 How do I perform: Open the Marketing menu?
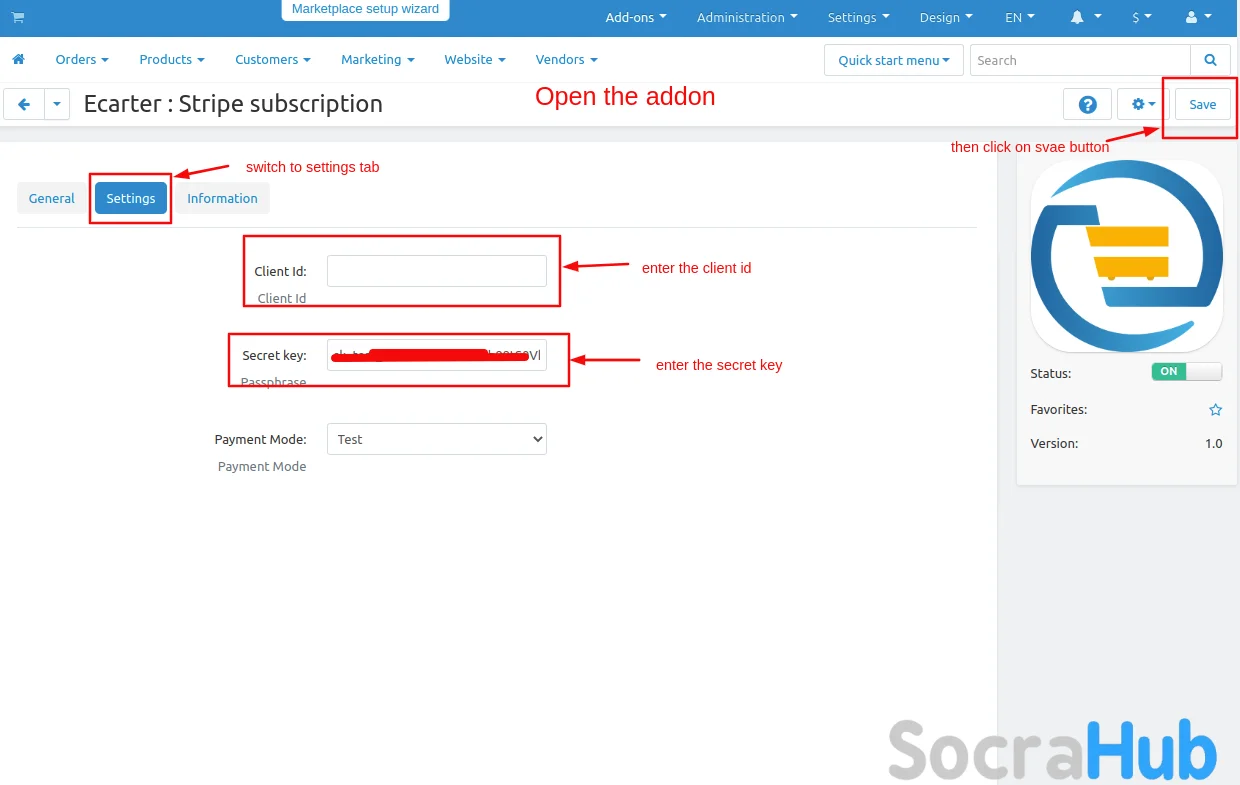pyautogui.click(x=378, y=59)
